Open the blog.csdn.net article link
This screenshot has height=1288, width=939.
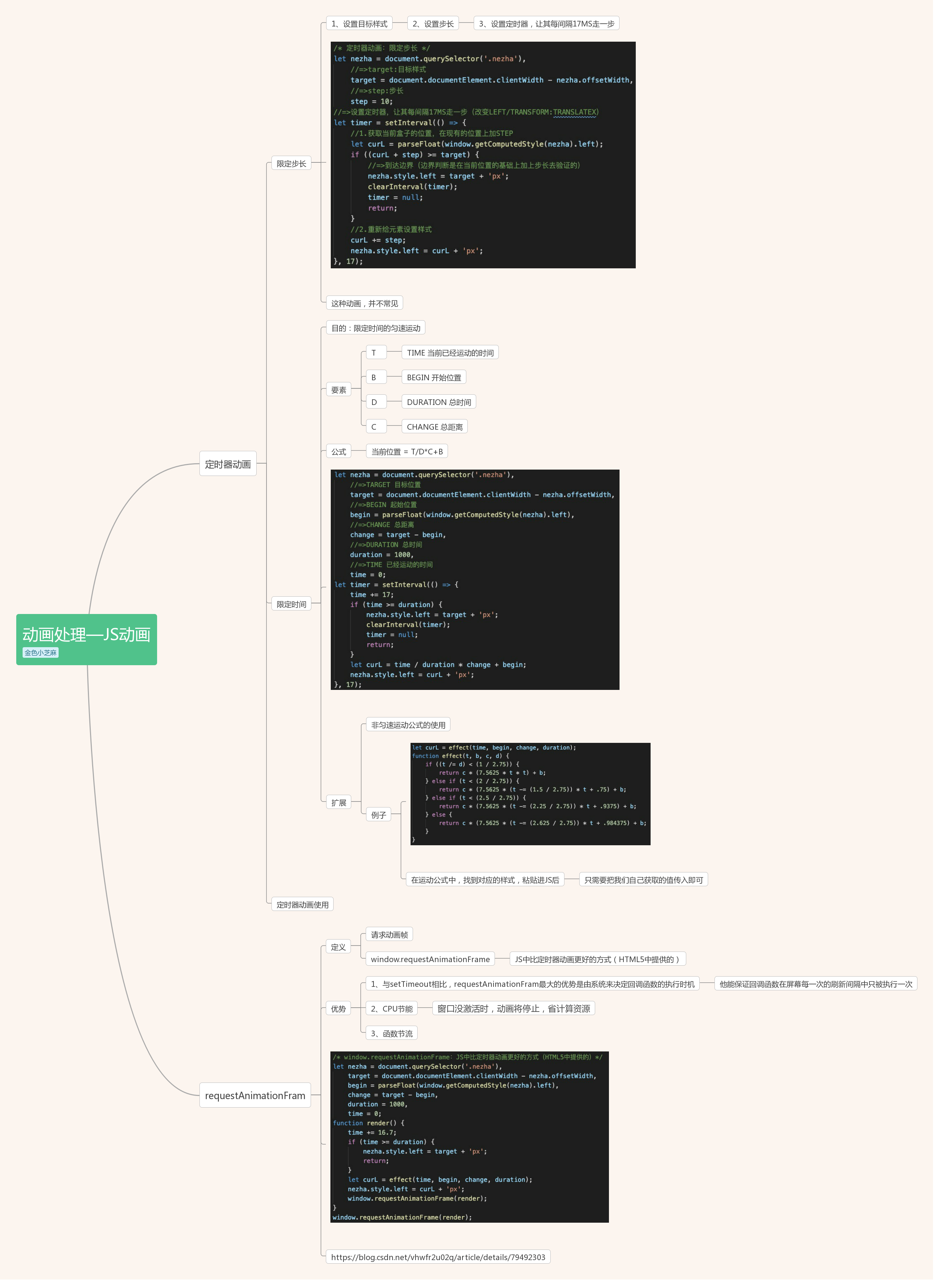(x=438, y=1257)
